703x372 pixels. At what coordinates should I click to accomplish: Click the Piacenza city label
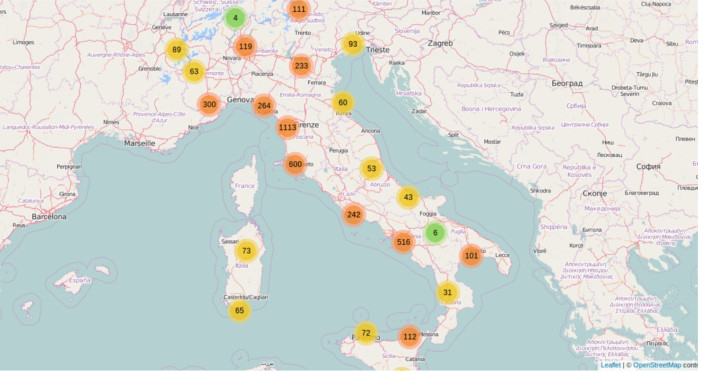pyautogui.click(x=262, y=74)
